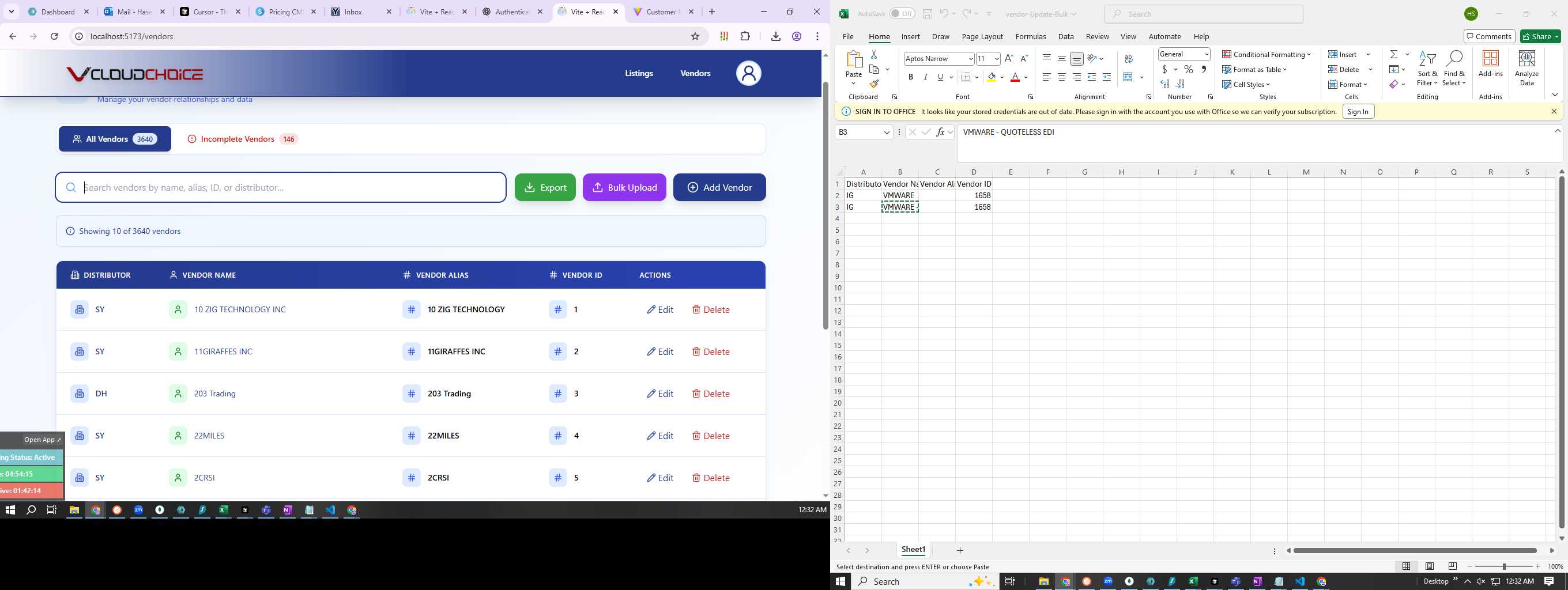Toggle Align Left in Excel ribbon
This screenshot has height=590, width=1568.
click(x=1046, y=77)
